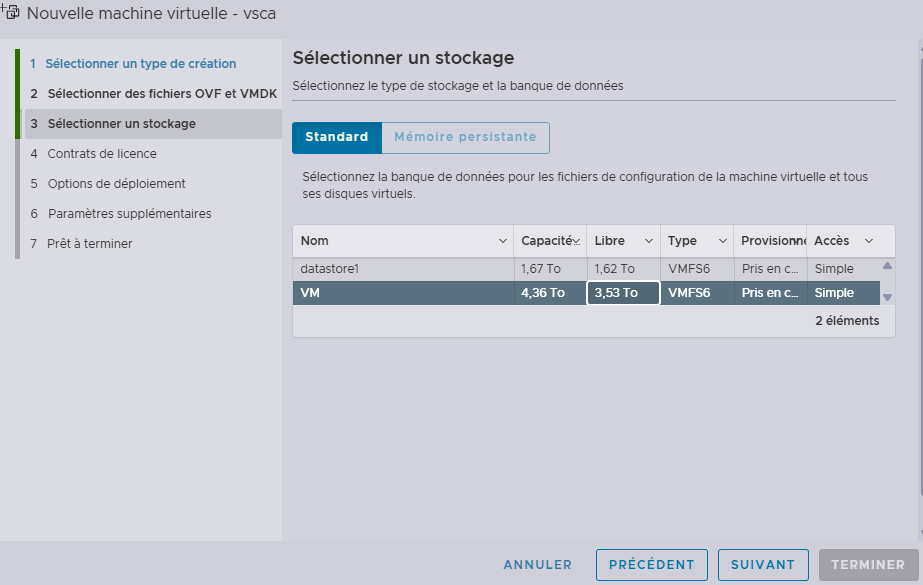Open the Type column chevron
Image resolution: width=923 pixels, height=585 pixels.
coord(722,241)
